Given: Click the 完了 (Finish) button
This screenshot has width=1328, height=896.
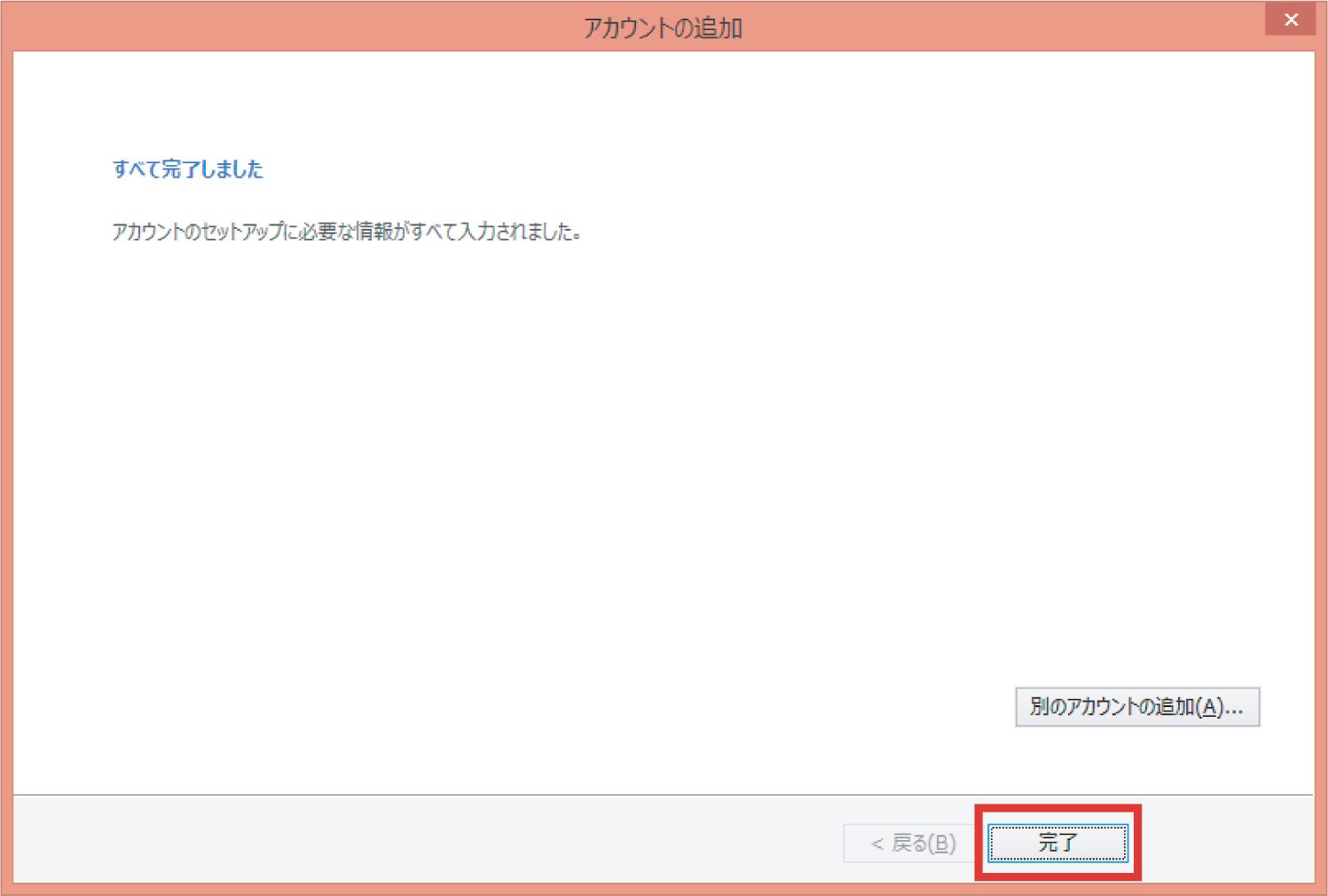Looking at the screenshot, I should [x=1057, y=843].
